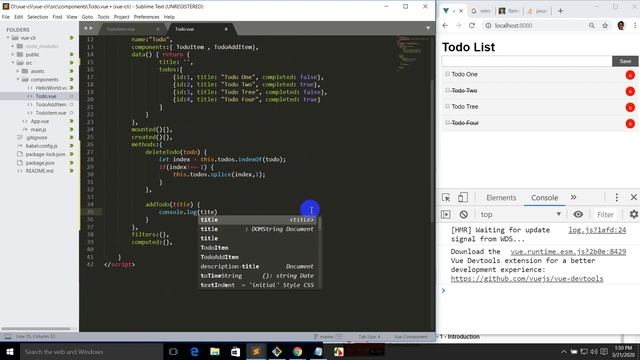Screen dimensions: 640x360
Task: Collapse the src folder
Action: pos(13,63)
